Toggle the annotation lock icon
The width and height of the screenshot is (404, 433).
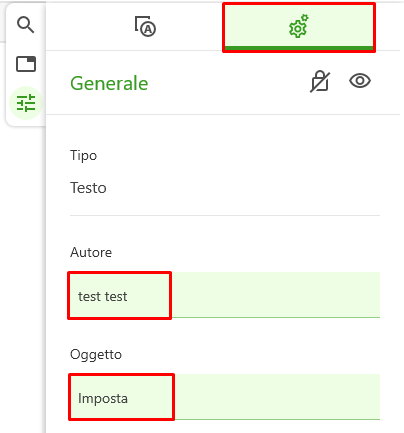click(x=320, y=81)
